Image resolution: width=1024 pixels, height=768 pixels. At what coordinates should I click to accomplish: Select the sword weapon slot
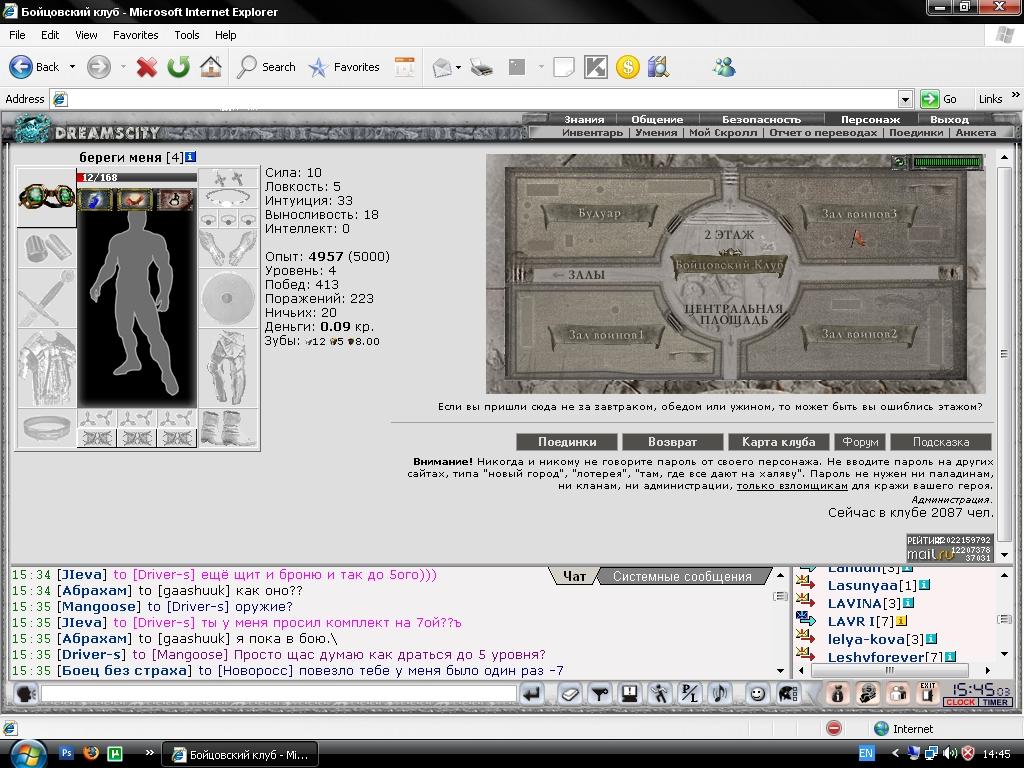tap(46, 298)
